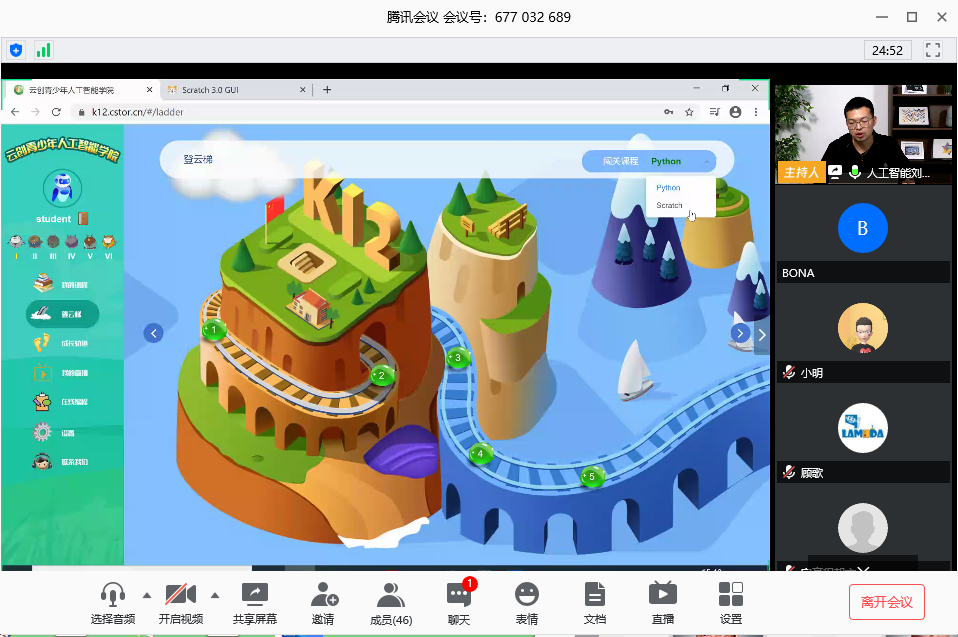Click the green signal strength icon
The image size is (958, 637).
(44, 49)
